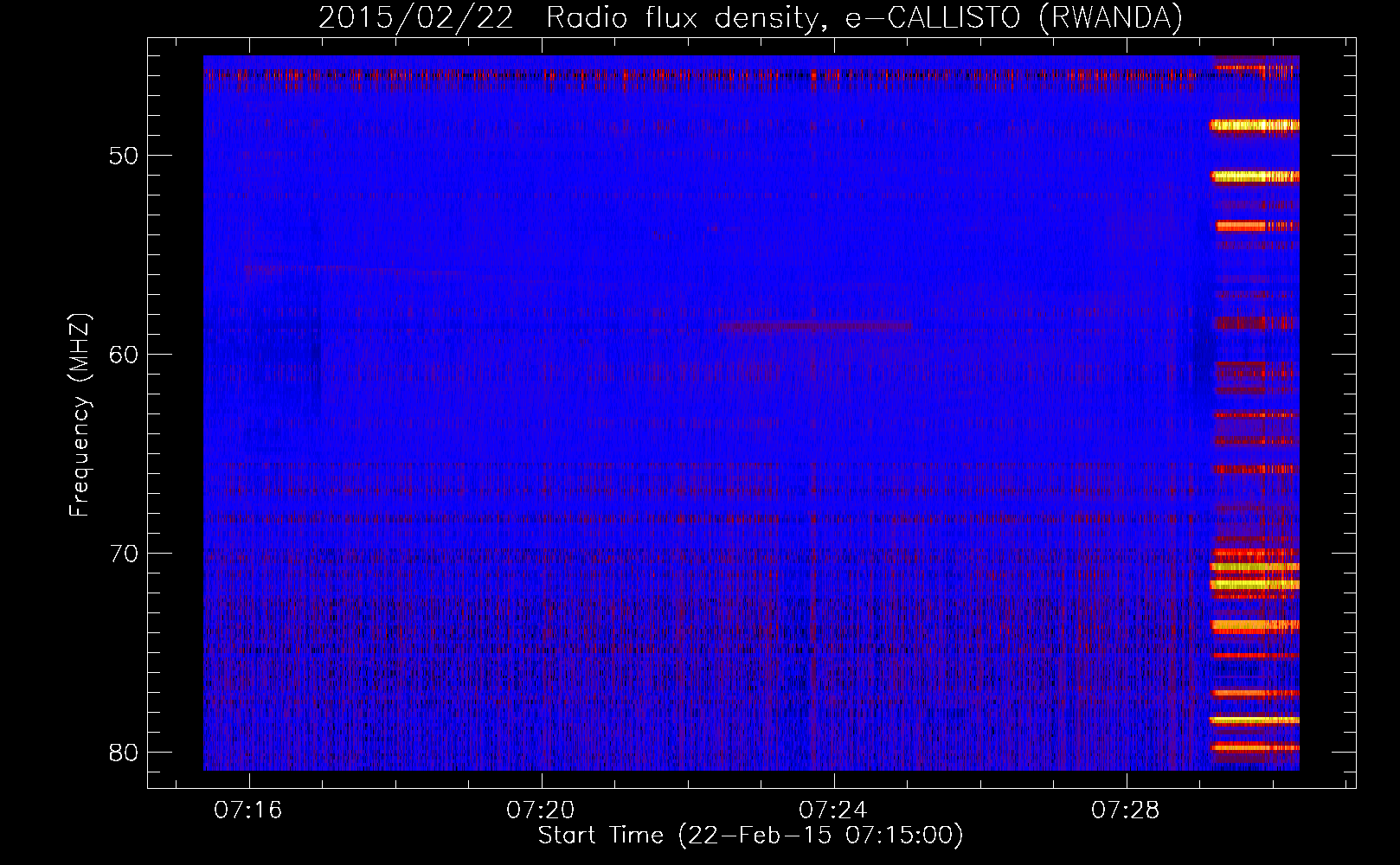This screenshot has height=865, width=1400.
Task: Click the "Frequency (MHZ)" y-axis label
Action: tap(80, 415)
